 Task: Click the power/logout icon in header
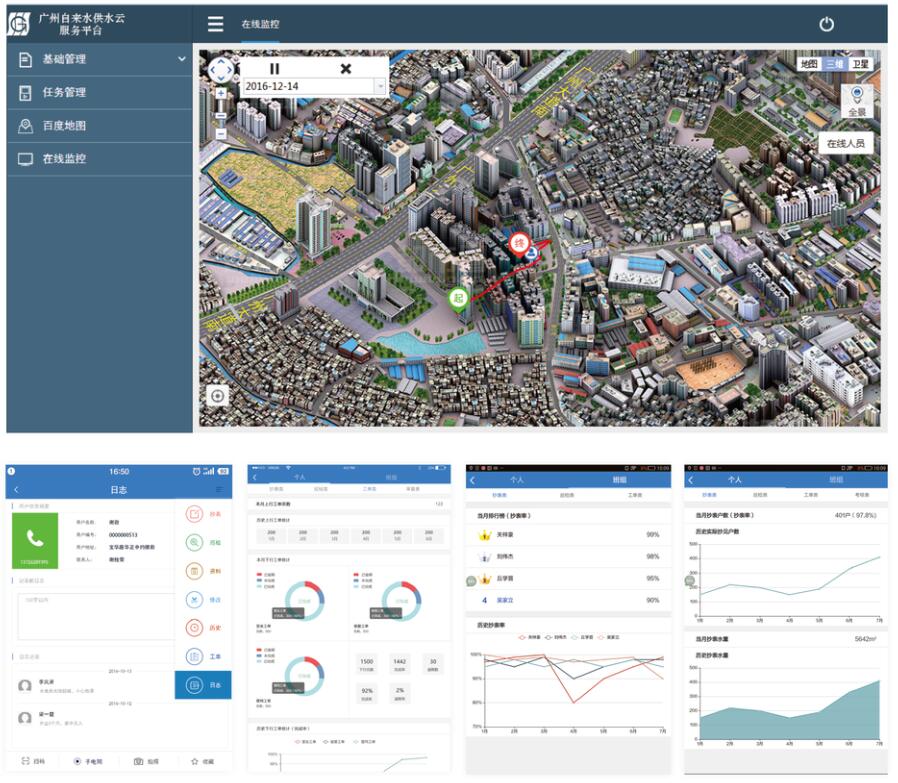point(826,25)
